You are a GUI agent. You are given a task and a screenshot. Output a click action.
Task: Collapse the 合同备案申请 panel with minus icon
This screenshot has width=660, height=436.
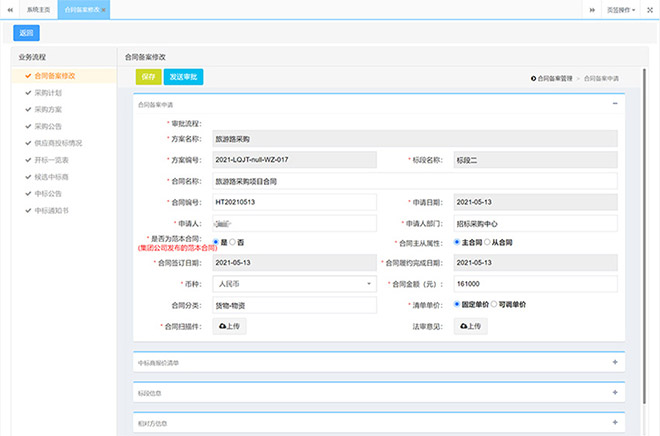(615, 103)
